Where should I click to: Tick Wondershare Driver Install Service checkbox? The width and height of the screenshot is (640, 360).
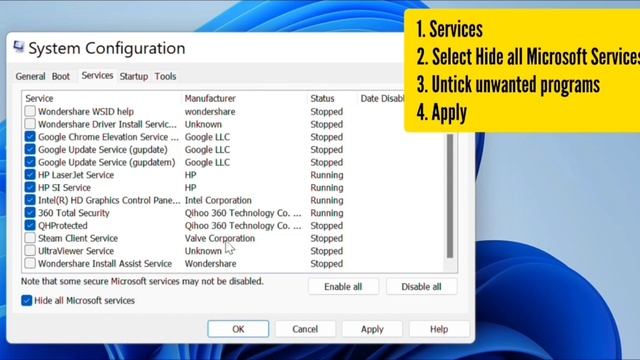click(x=30, y=124)
